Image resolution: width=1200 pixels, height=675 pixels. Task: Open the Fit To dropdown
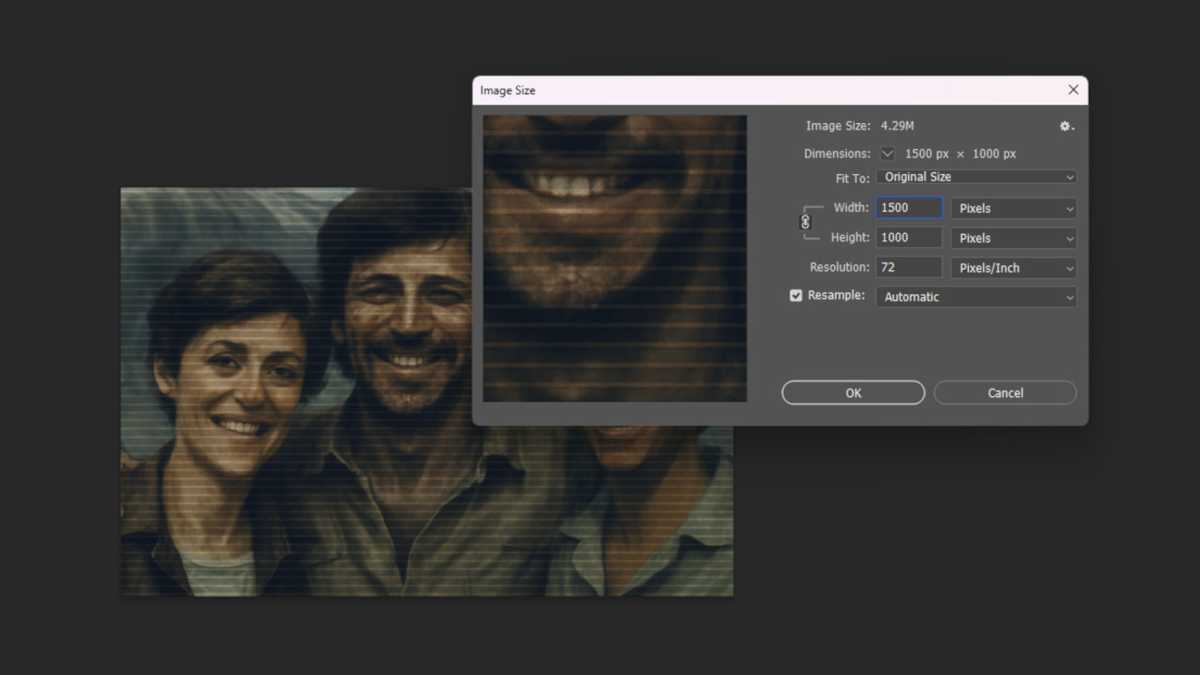click(x=975, y=176)
